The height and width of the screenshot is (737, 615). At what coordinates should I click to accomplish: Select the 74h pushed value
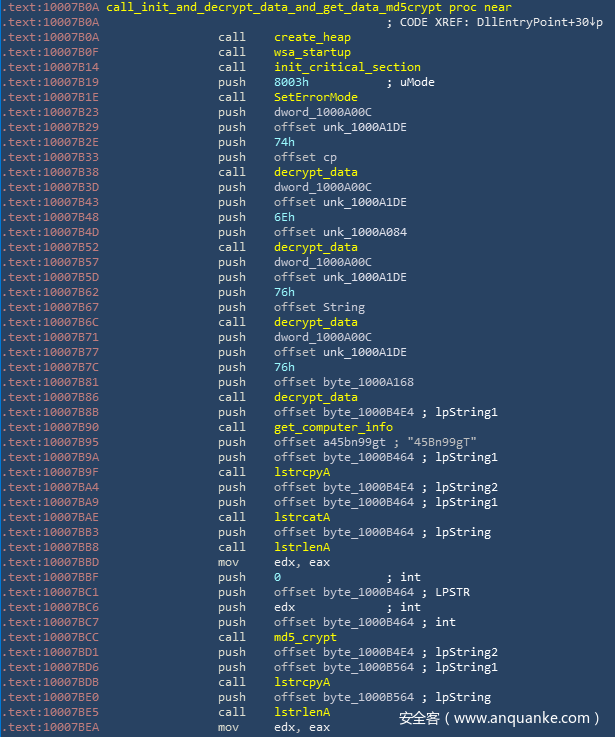click(x=284, y=142)
